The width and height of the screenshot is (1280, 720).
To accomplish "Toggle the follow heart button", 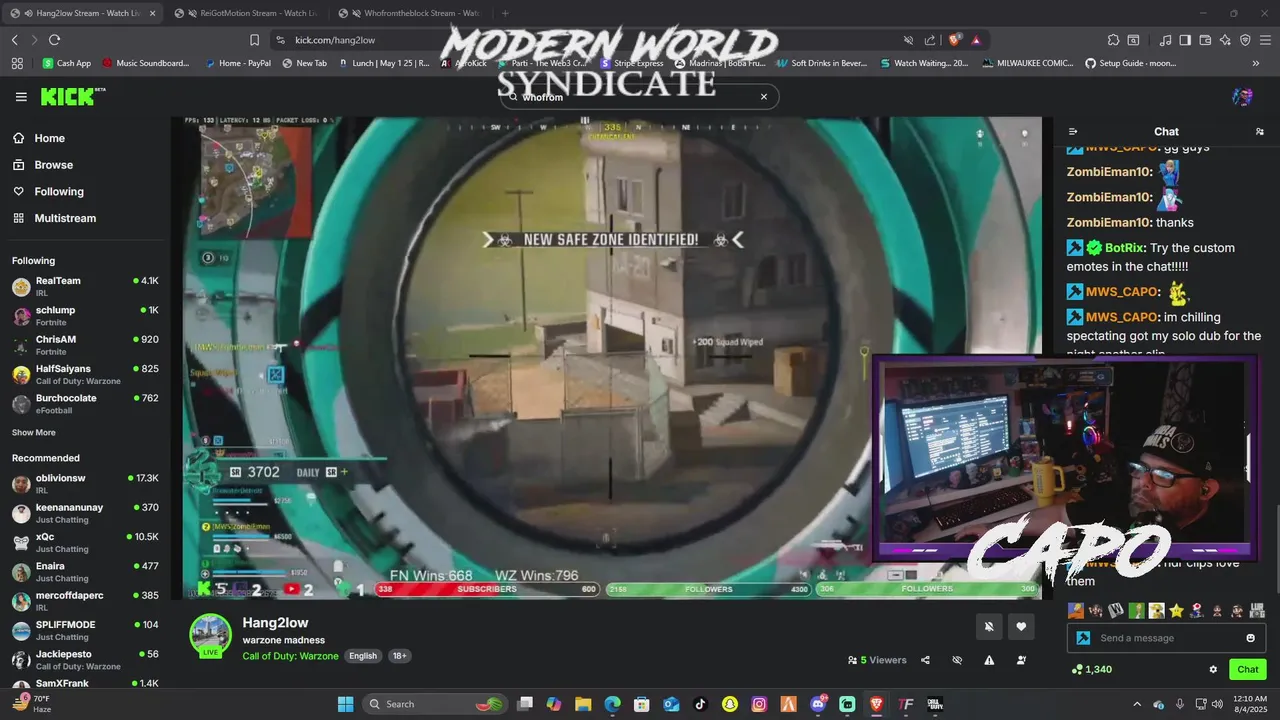I will (x=1021, y=627).
